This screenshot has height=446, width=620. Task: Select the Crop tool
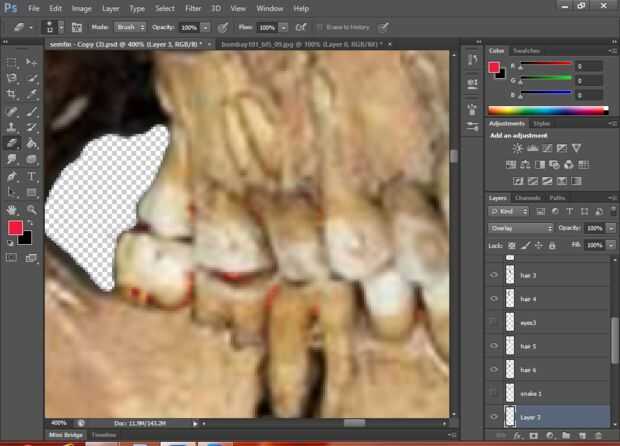point(11,94)
